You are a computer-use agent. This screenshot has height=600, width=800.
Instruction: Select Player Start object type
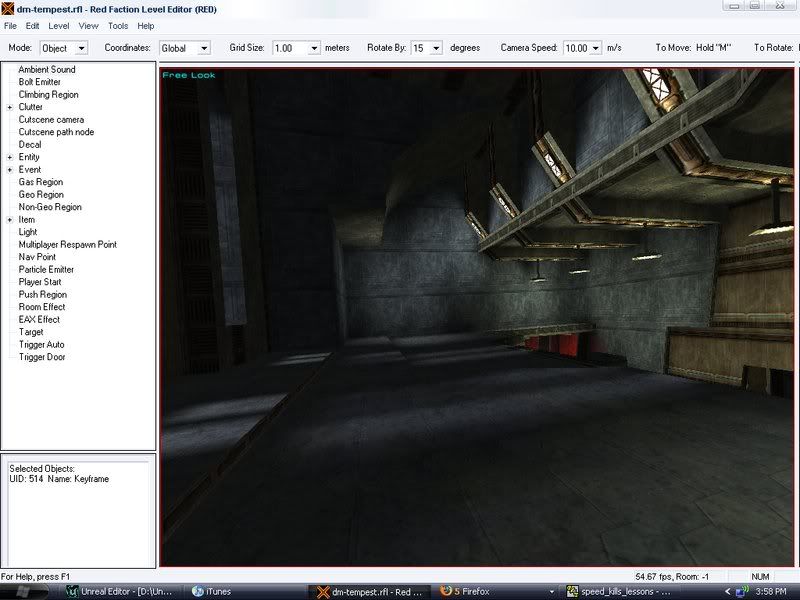point(40,282)
